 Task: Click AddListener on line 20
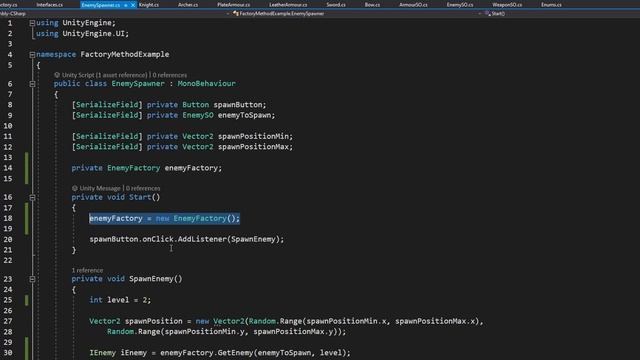click(x=202, y=239)
